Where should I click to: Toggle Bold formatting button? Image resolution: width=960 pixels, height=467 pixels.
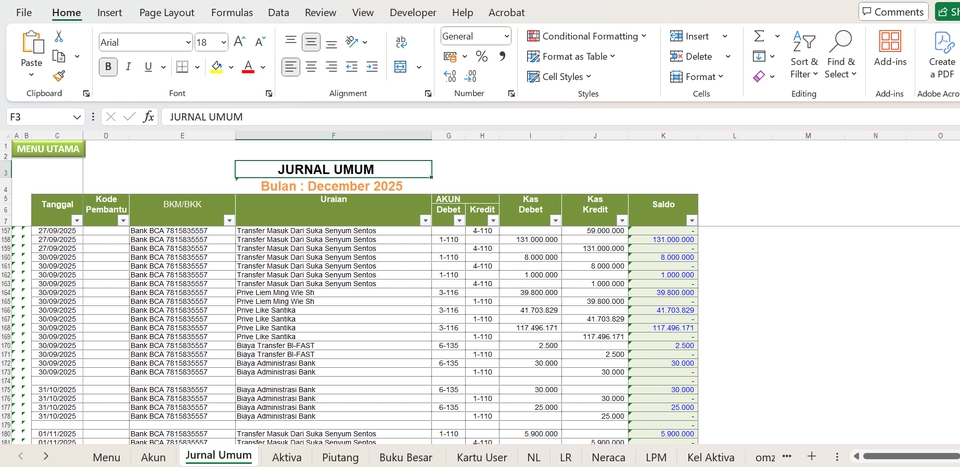(x=108, y=67)
